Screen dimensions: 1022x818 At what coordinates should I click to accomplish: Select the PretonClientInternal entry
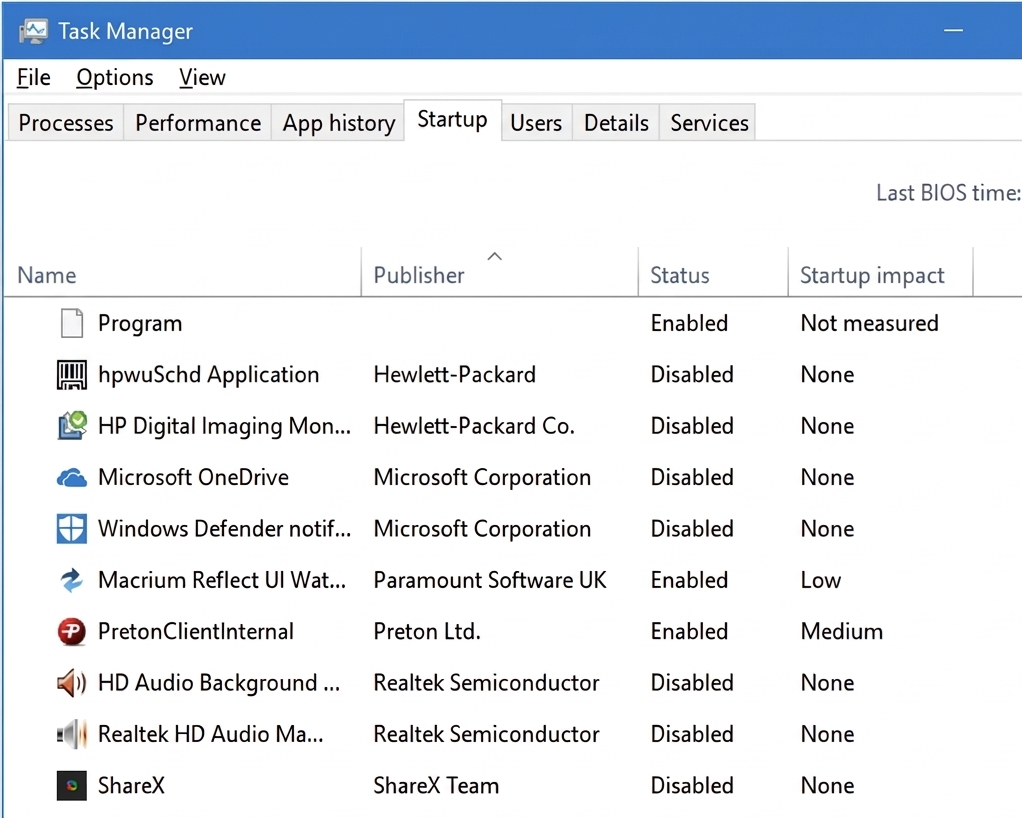point(196,632)
